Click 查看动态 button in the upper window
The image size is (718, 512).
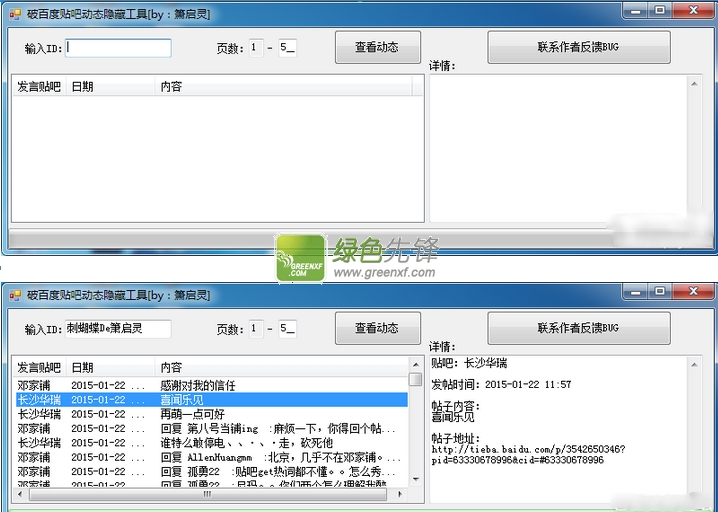(x=378, y=47)
